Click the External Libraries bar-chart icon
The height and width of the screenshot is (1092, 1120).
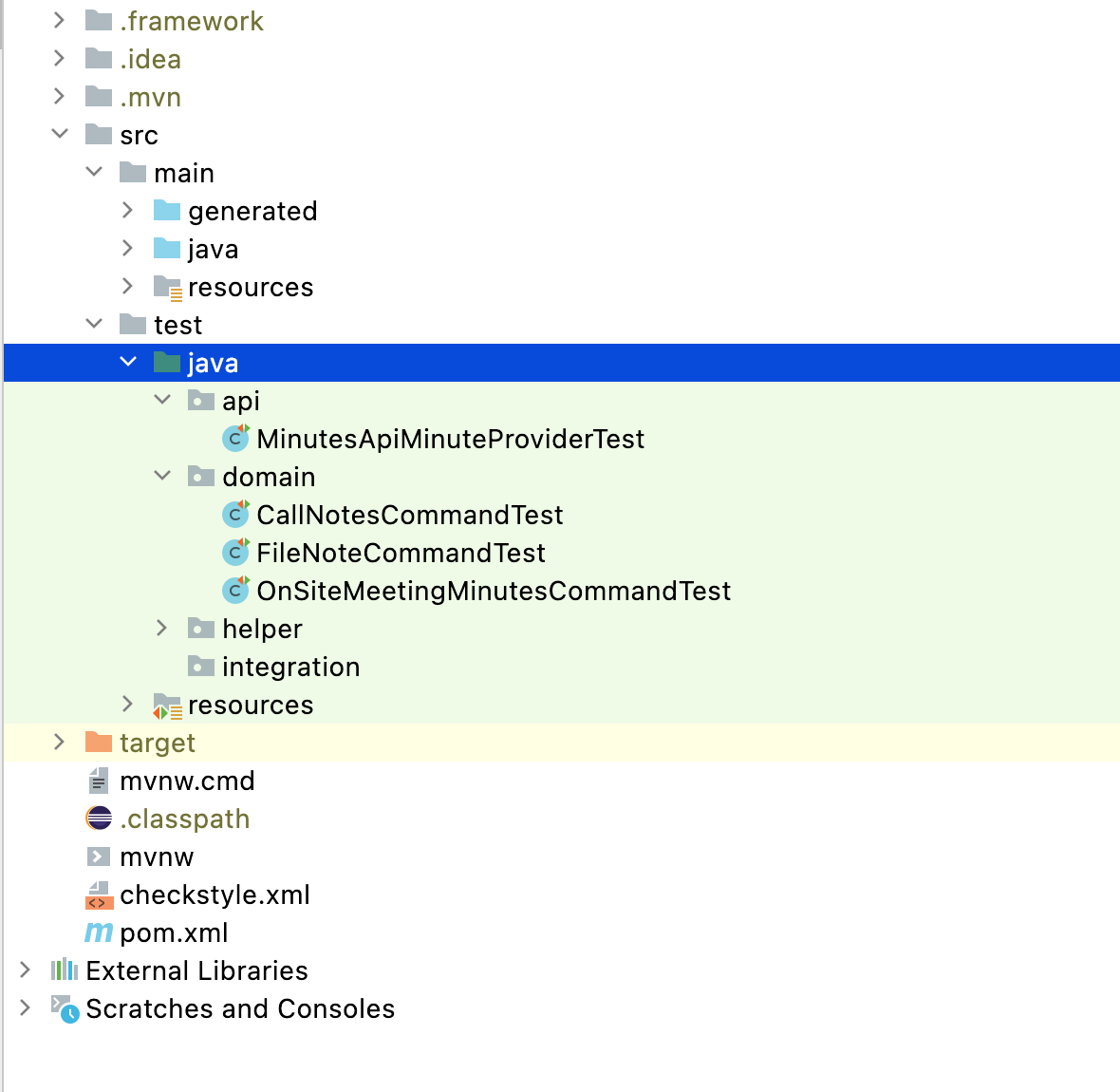click(65, 970)
